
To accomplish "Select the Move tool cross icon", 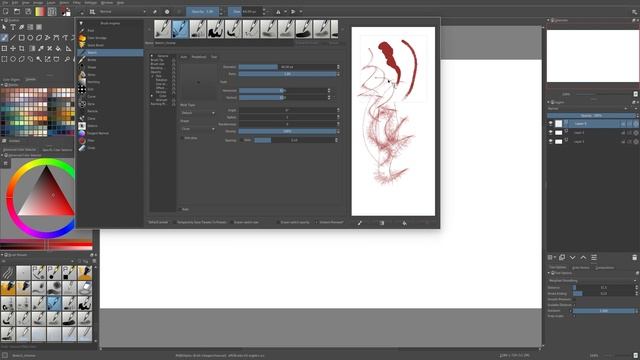I will point(13,49).
